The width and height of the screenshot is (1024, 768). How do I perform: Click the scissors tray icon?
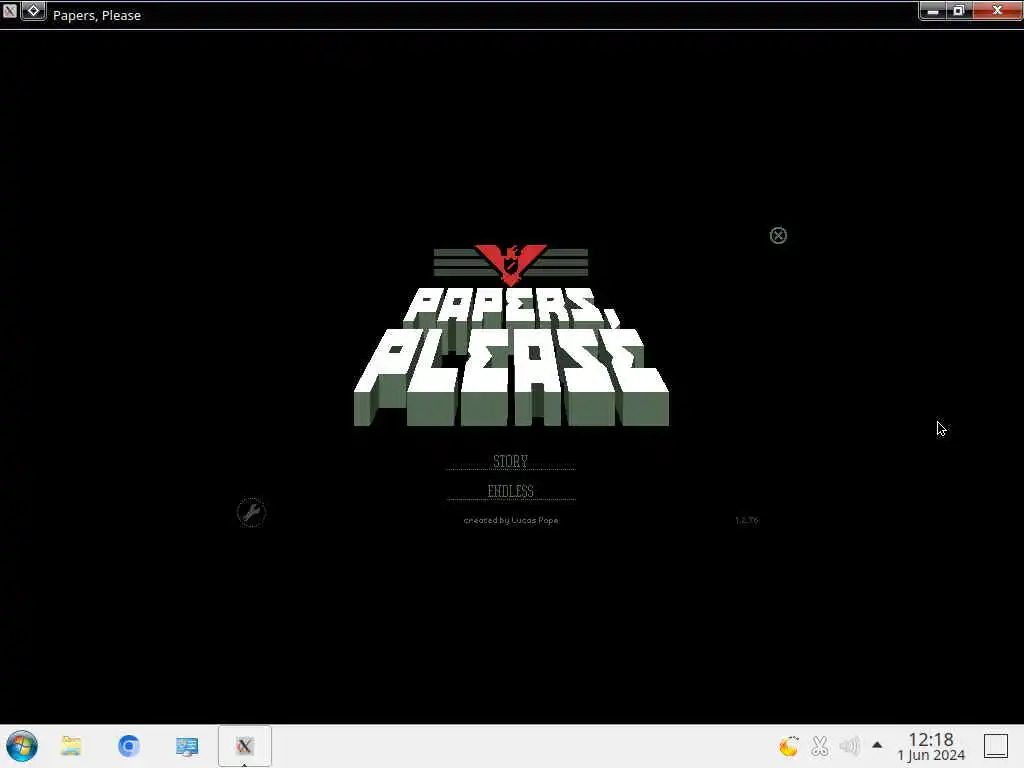tap(820, 746)
